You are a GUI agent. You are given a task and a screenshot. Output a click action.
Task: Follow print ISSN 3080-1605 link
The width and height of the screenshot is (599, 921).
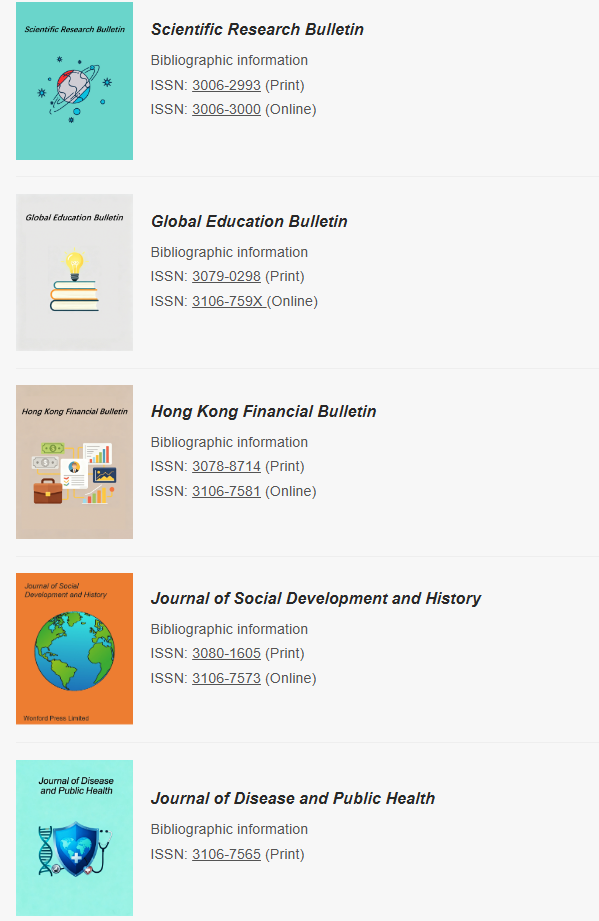tap(226, 653)
